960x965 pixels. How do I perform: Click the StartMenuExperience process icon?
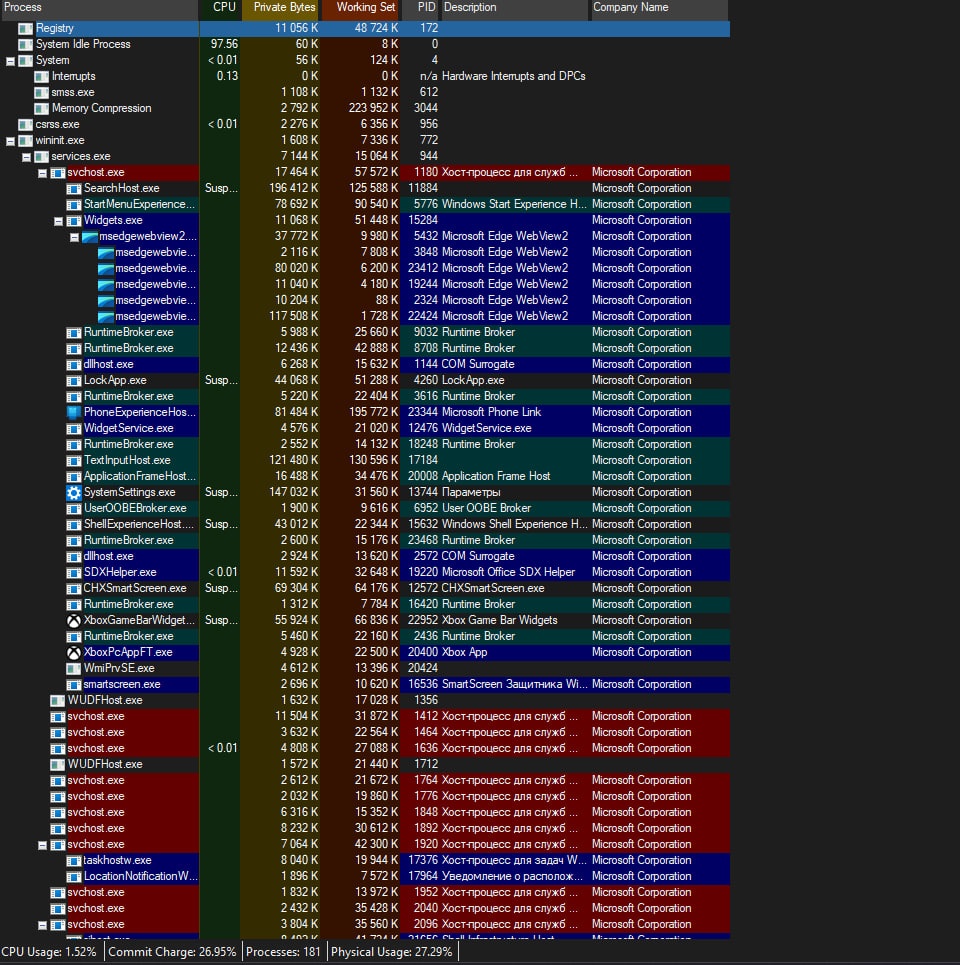pos(73,204)
